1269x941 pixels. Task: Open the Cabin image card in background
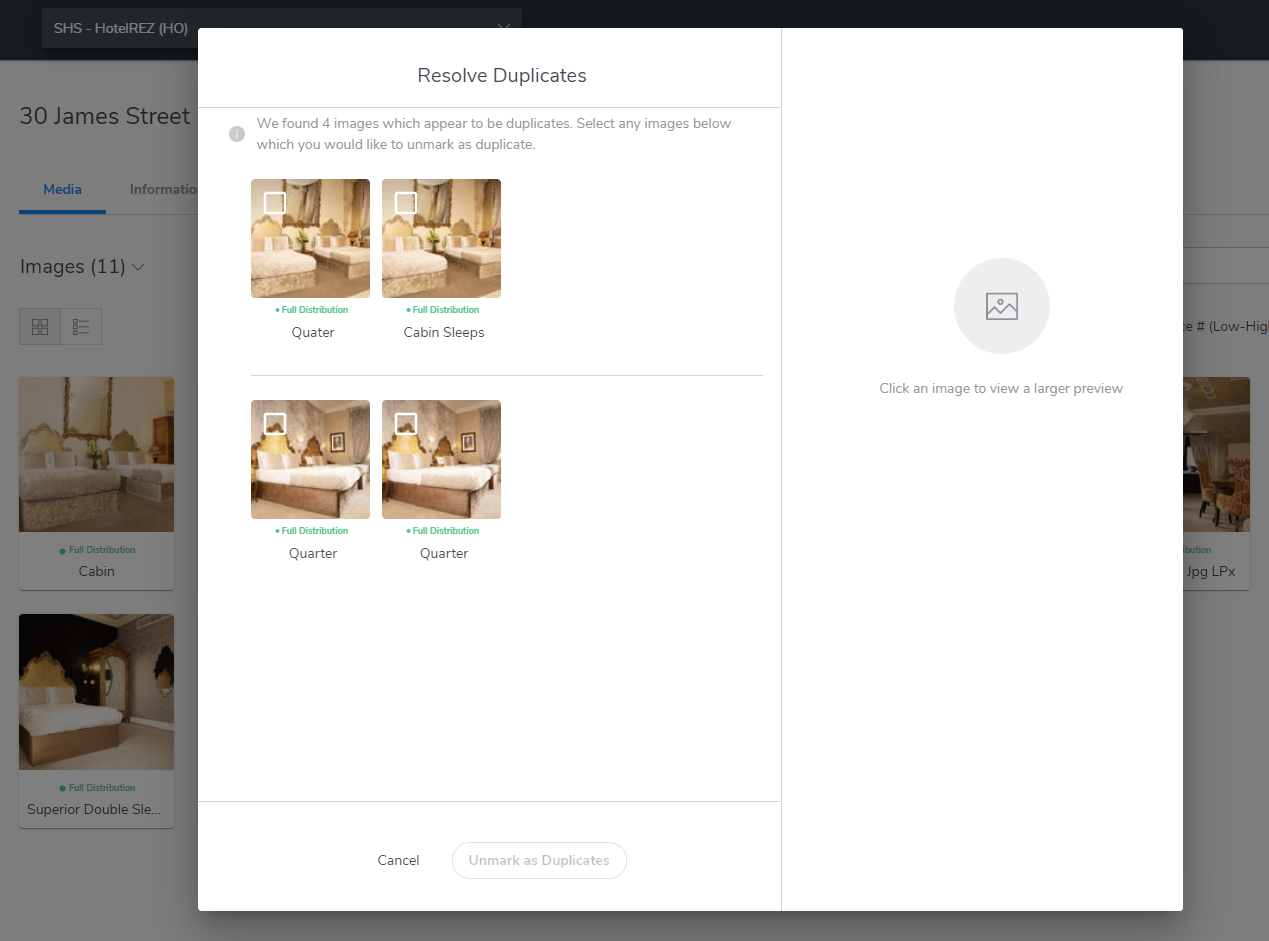pyautogui.click(x=96, y=483)
